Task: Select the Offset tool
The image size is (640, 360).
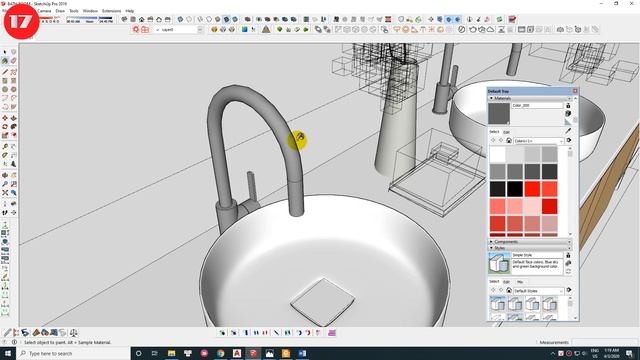Action: tap(13, 135)
